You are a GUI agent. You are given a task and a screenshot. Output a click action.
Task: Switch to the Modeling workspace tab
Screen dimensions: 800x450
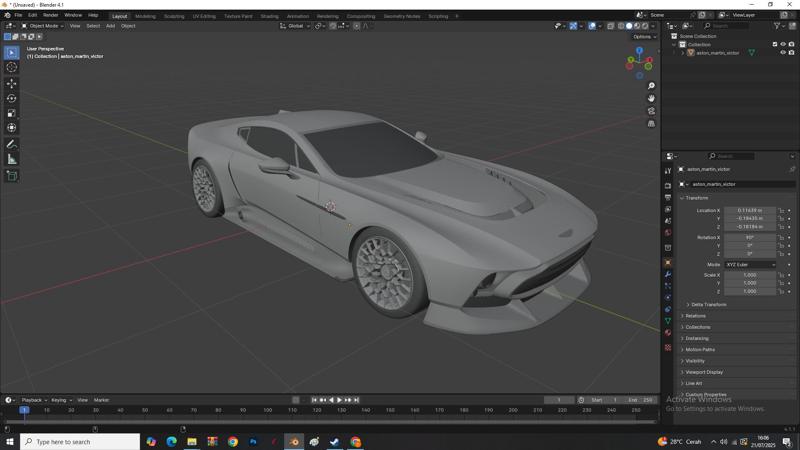[145, 16]
